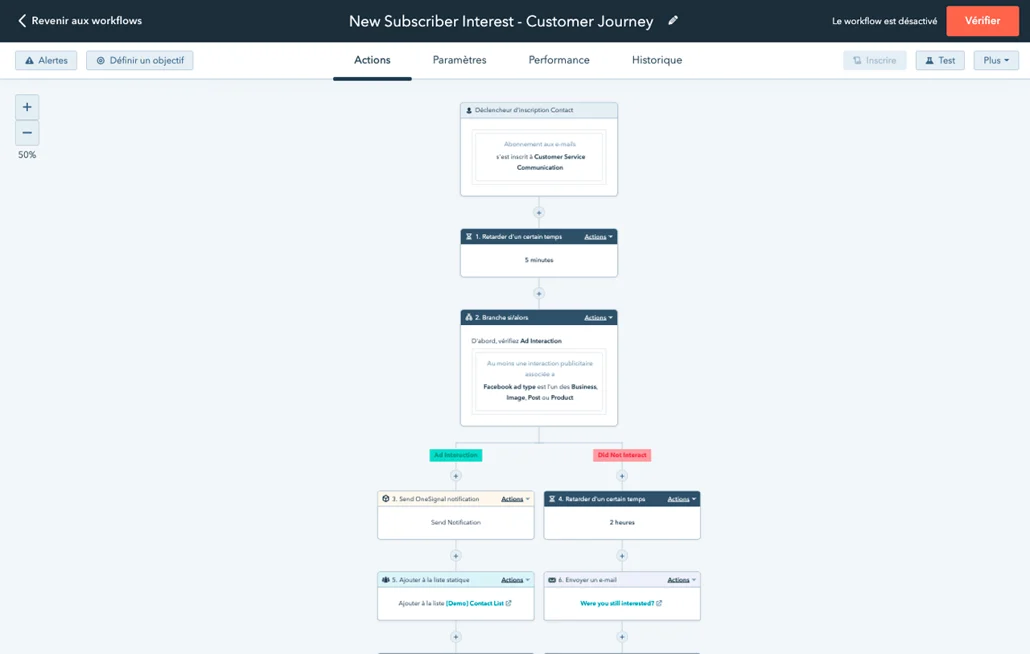Open the Historique tab

[657, 60]
